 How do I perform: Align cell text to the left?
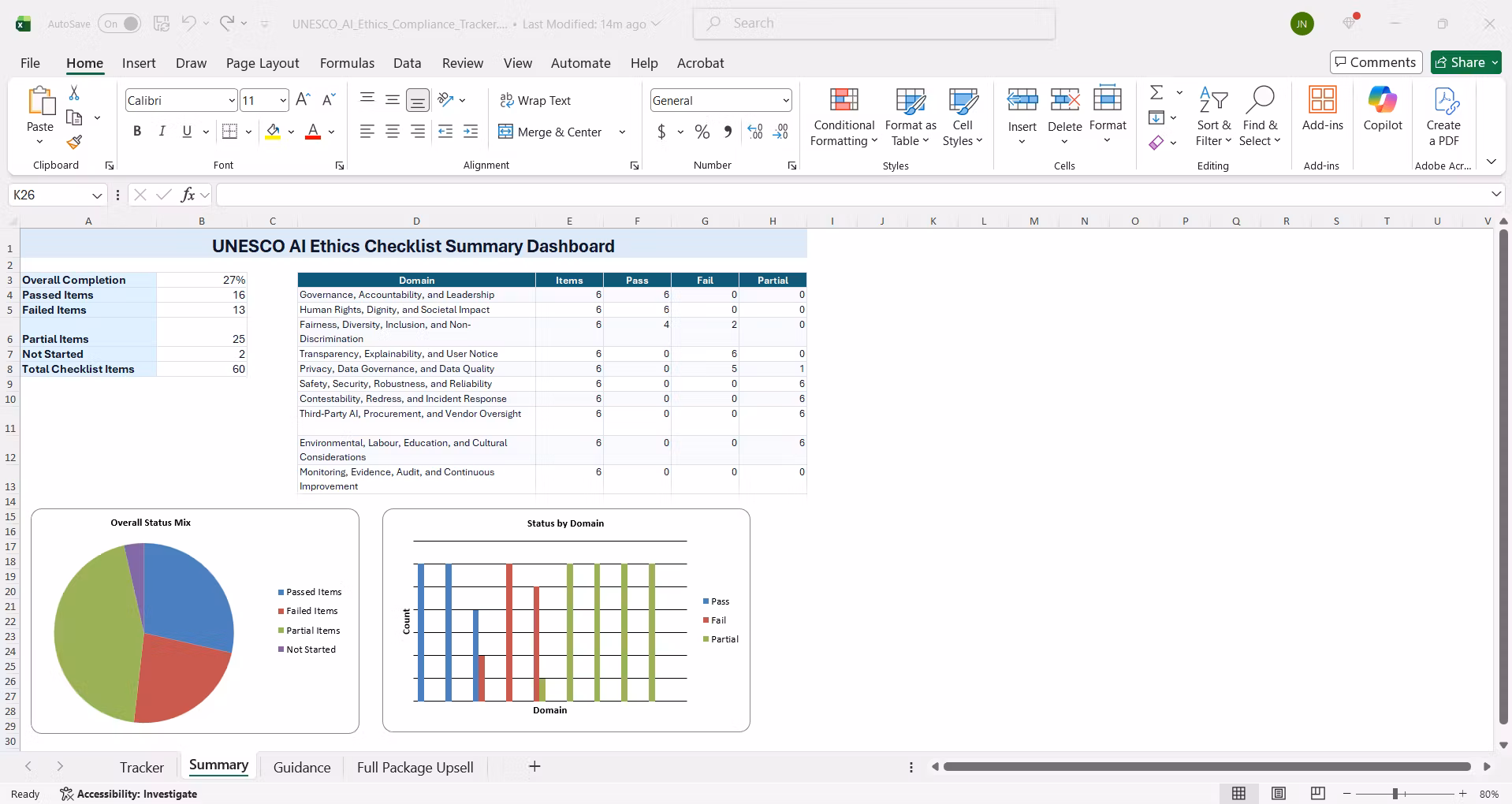click(367, 132)
